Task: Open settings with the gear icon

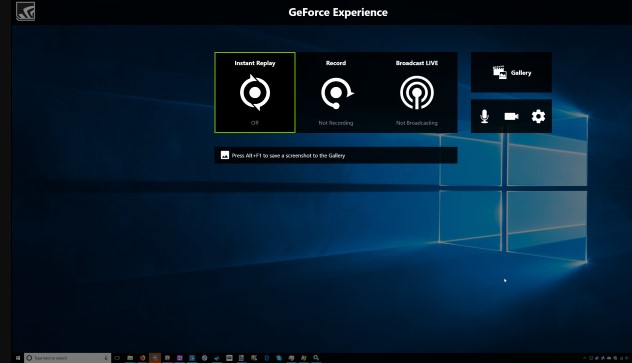Action: [538, 116]
